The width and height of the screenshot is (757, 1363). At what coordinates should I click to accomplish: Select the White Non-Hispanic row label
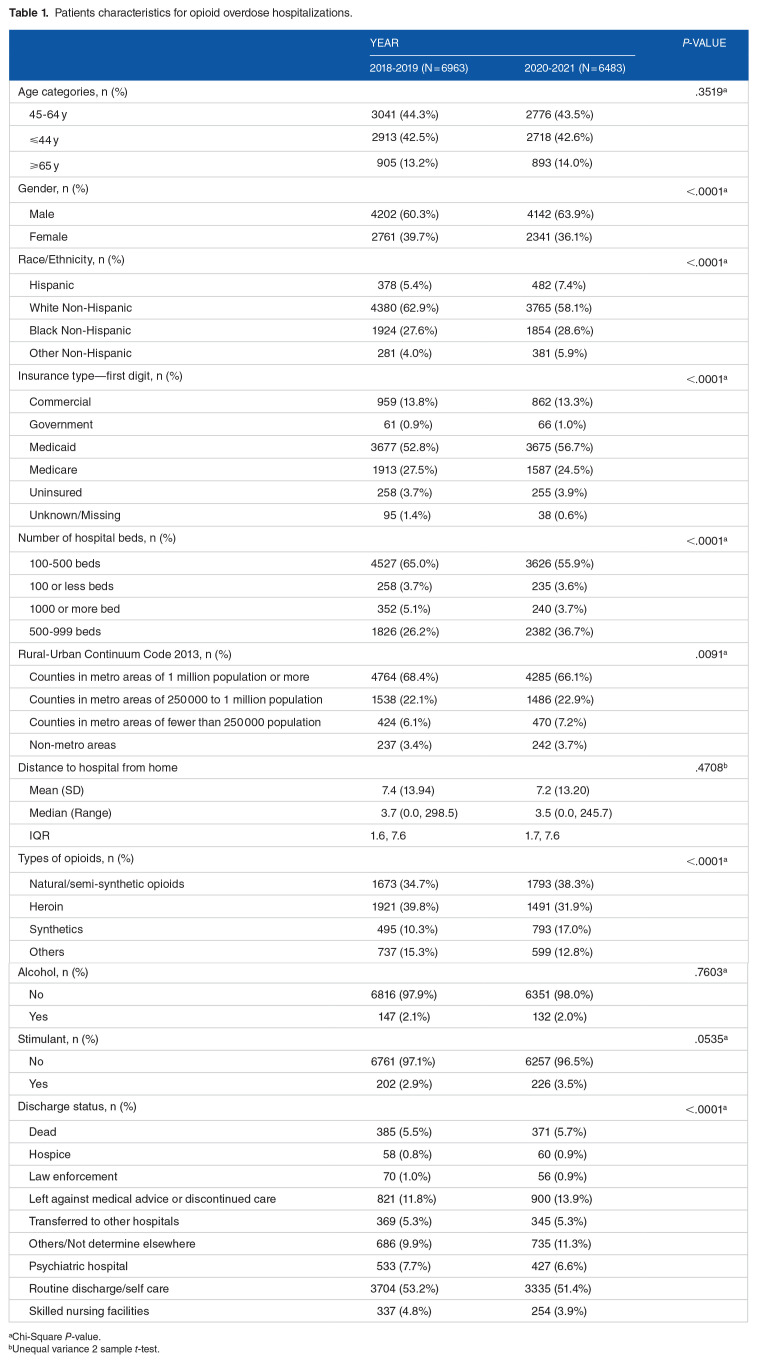(81, 306)
